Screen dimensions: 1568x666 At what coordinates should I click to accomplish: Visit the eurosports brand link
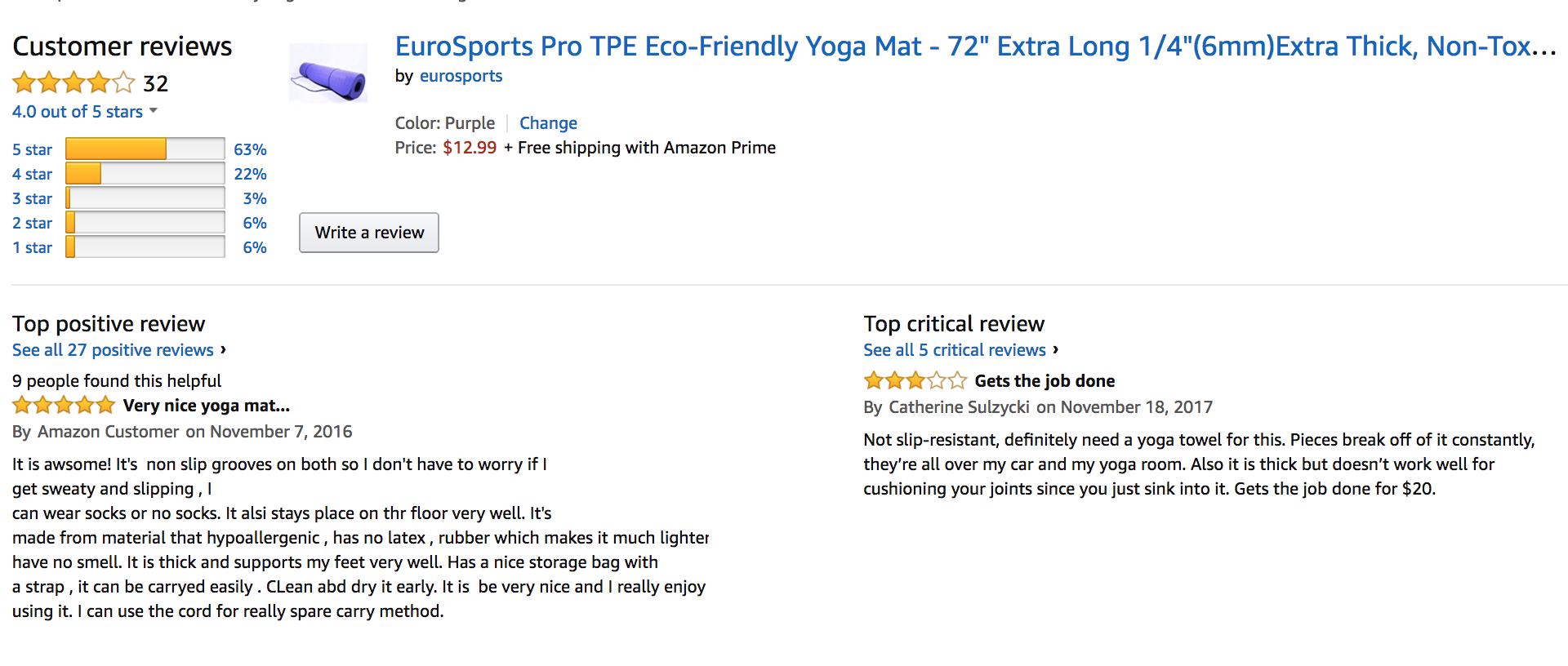(461, 76)
